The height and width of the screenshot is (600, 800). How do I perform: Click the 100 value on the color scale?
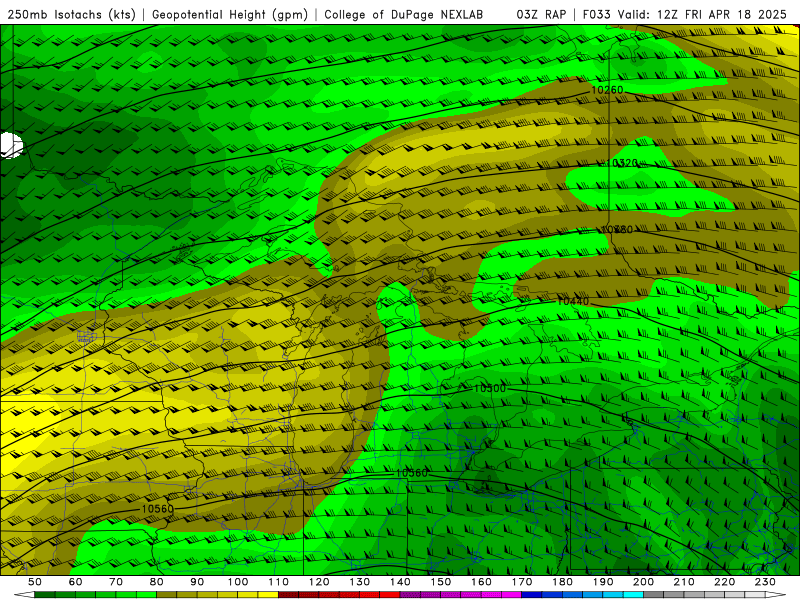238,582
